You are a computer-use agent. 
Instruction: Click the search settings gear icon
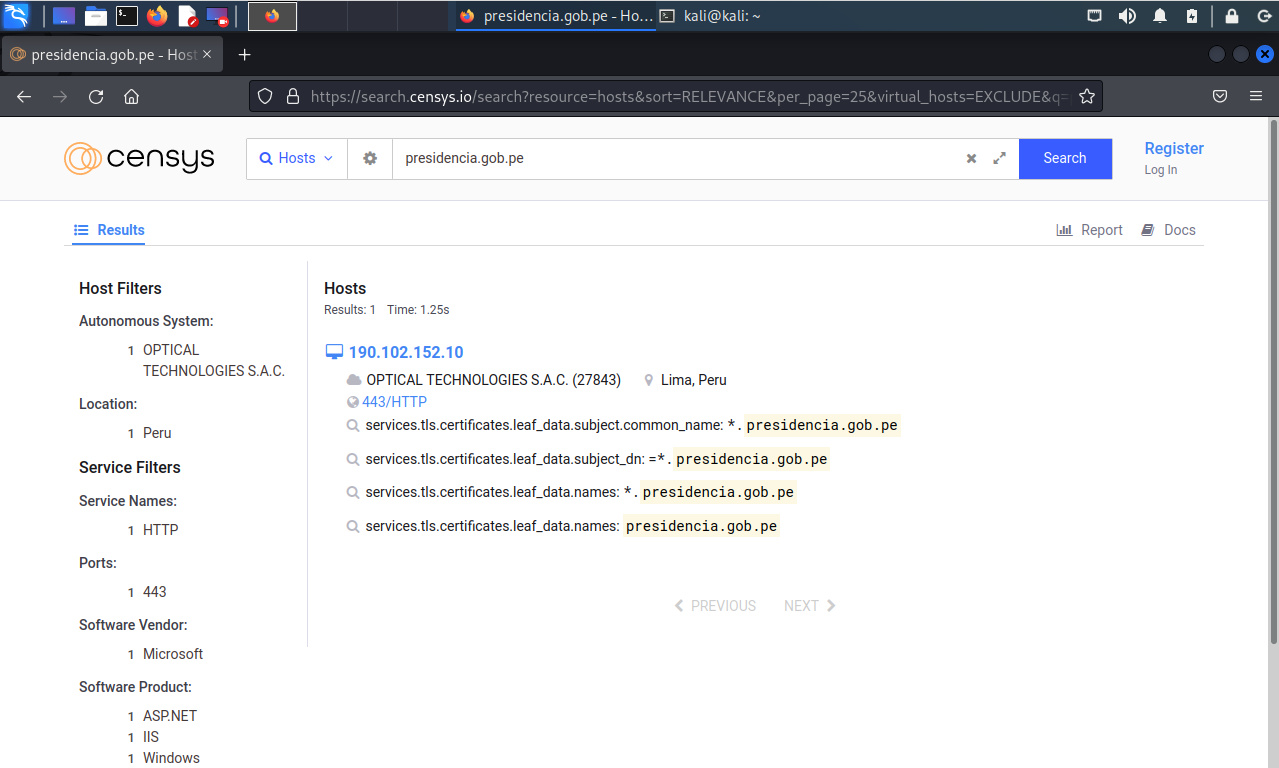pyautogui.click(x=370, y=158)
